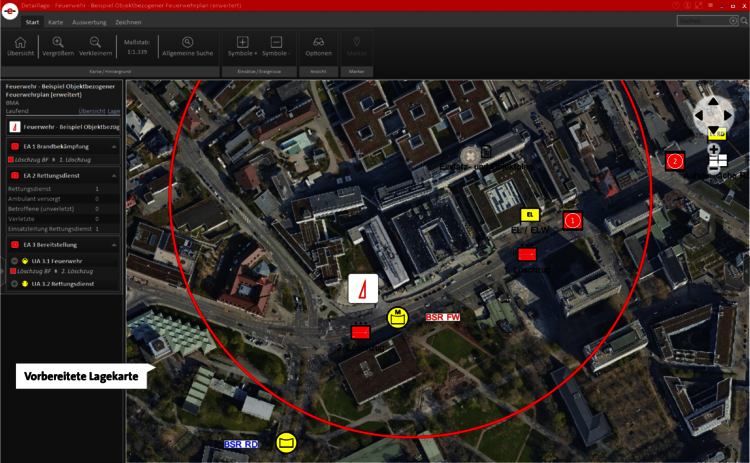Collapse the EA 3 Bereitstellung section
This screenshot has height=463, width=750.
[x=114, y=244]
